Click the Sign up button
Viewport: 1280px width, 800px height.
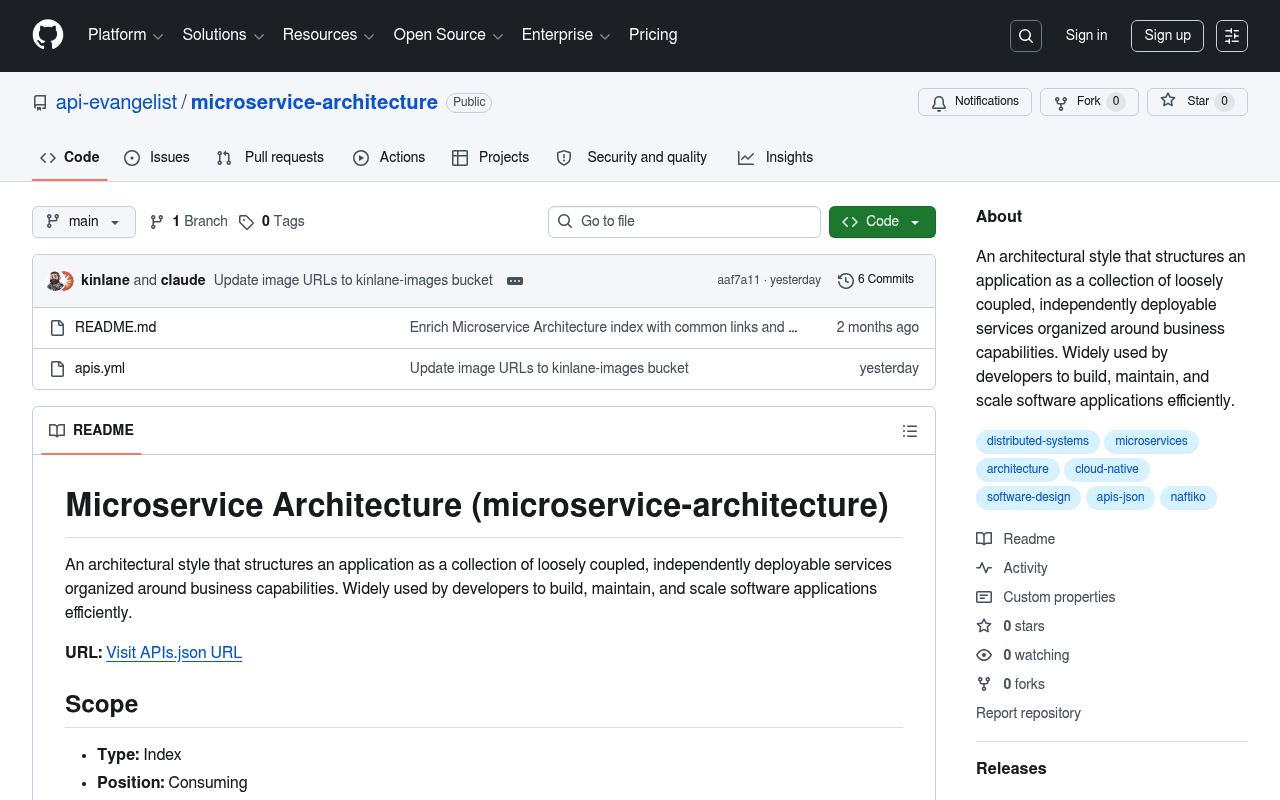click(1167, 36)
